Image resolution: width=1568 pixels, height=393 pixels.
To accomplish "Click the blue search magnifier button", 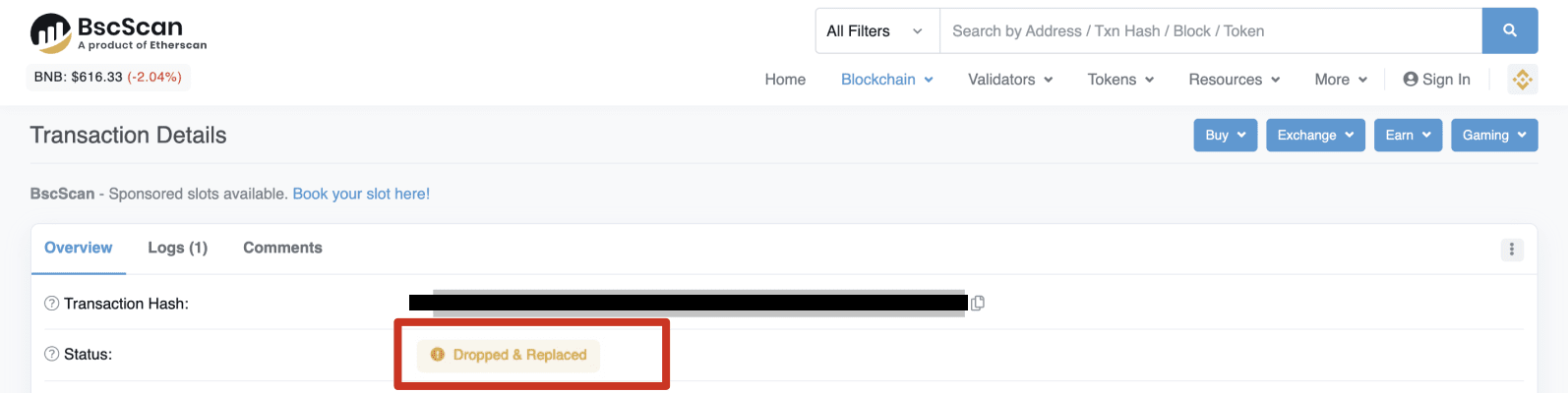I will [x=1509, y=31].
